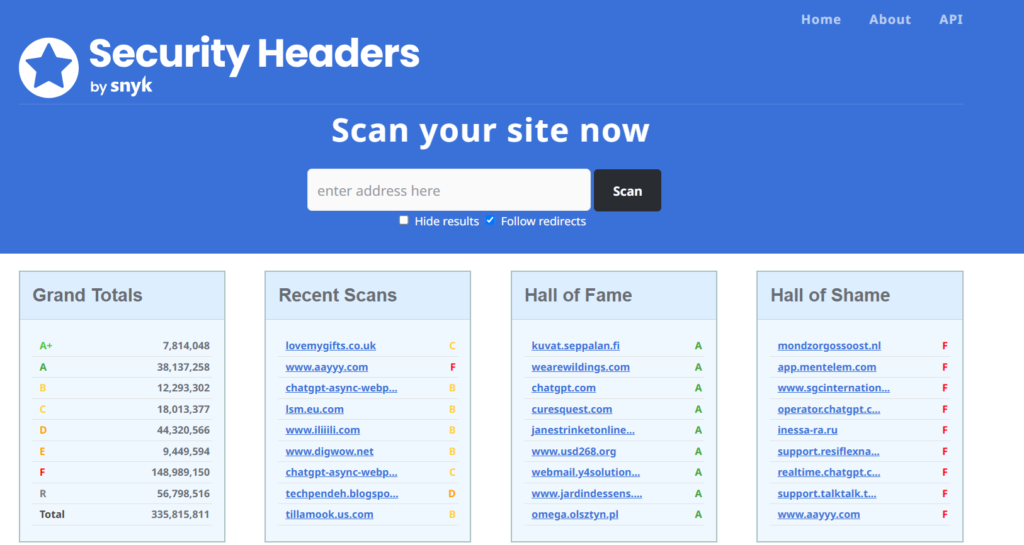
Task: Open the snyk brand link
Action: pyautogui.click(x=131, y=86)
